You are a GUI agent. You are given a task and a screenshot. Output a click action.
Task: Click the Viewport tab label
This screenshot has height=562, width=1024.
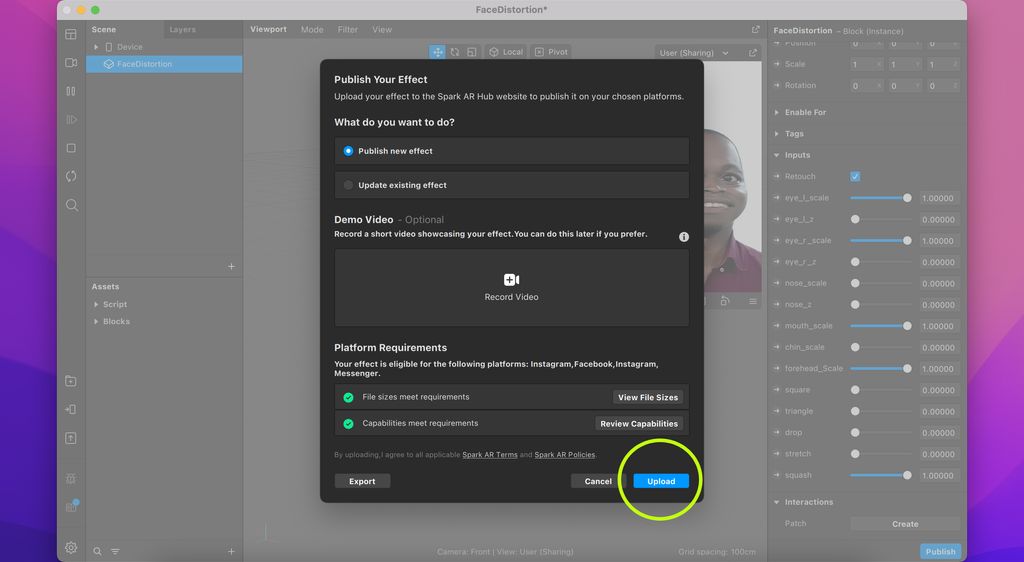[x=268, y=29]
